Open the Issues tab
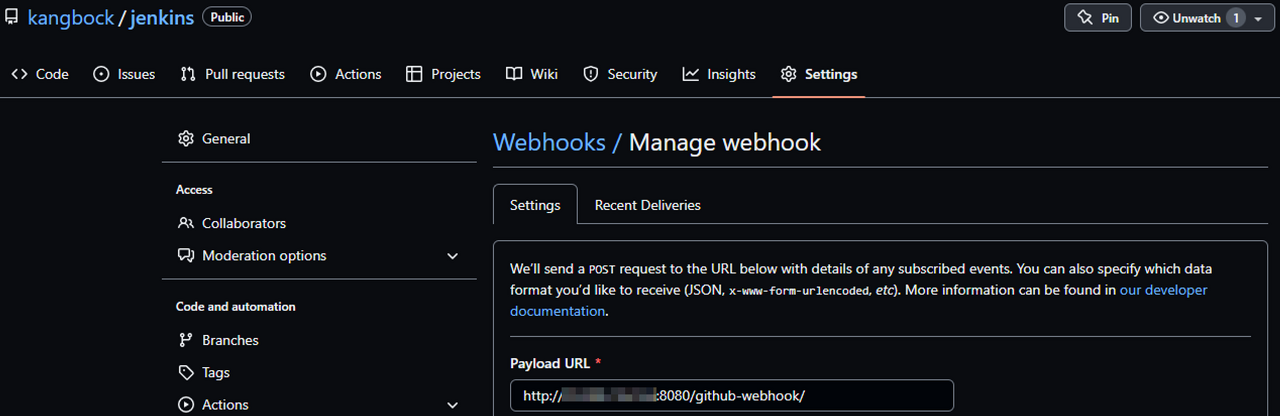1280x416 pixels. point(124,74)
